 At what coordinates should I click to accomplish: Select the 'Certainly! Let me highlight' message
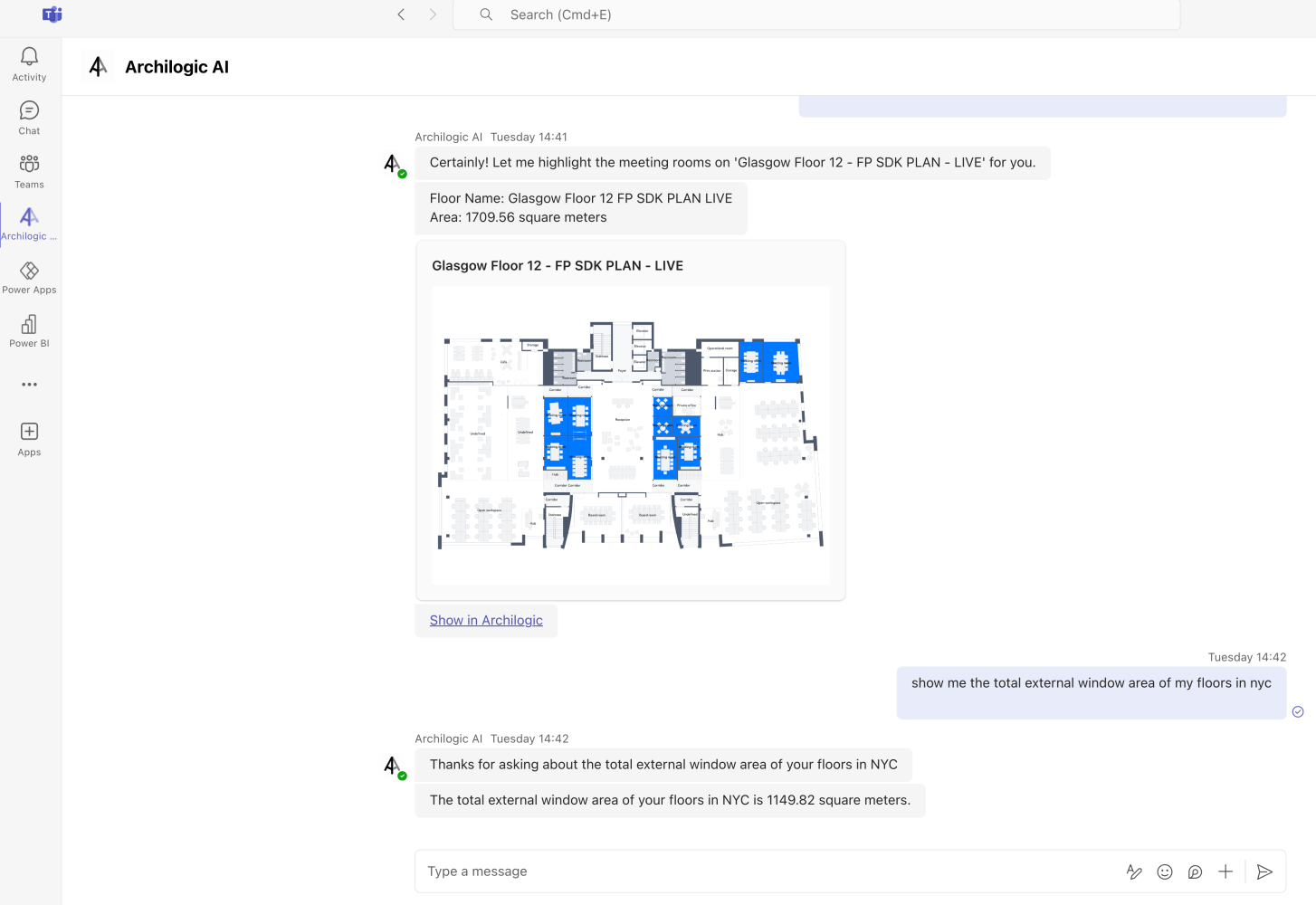tap(732, 163)
